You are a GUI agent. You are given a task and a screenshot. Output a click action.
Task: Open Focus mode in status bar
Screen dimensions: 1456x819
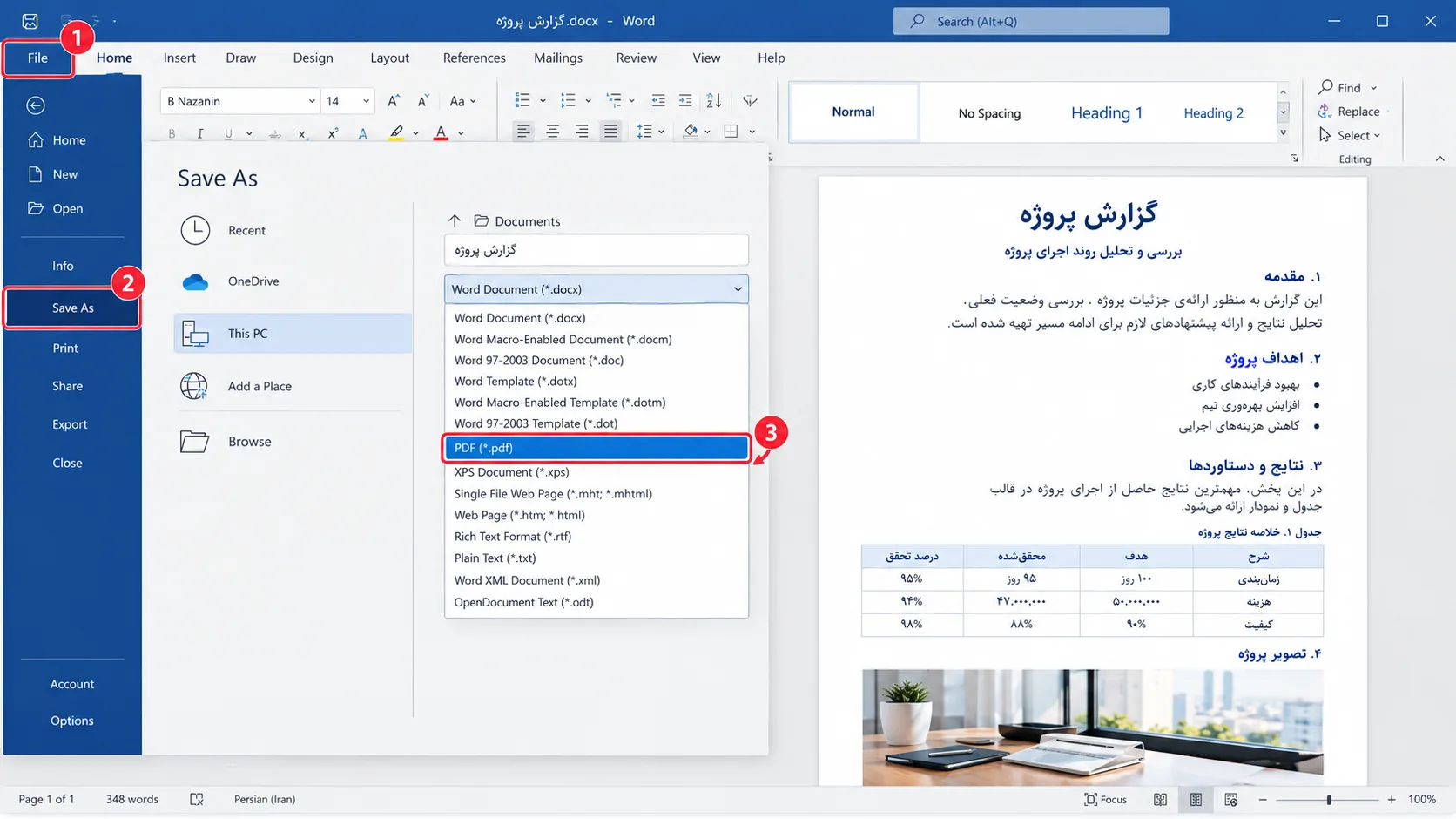1105,799
